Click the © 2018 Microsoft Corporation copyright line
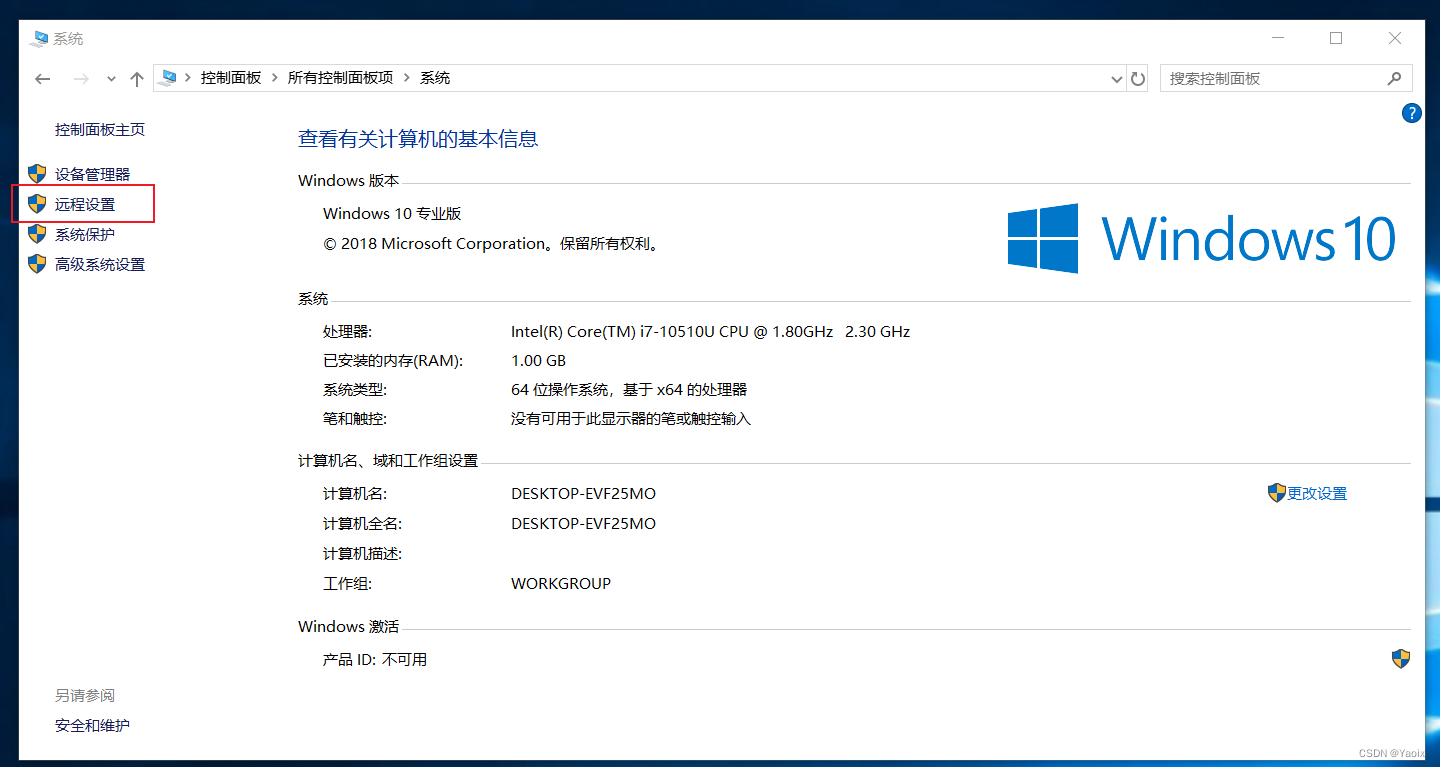 click(x=493, y=243)
